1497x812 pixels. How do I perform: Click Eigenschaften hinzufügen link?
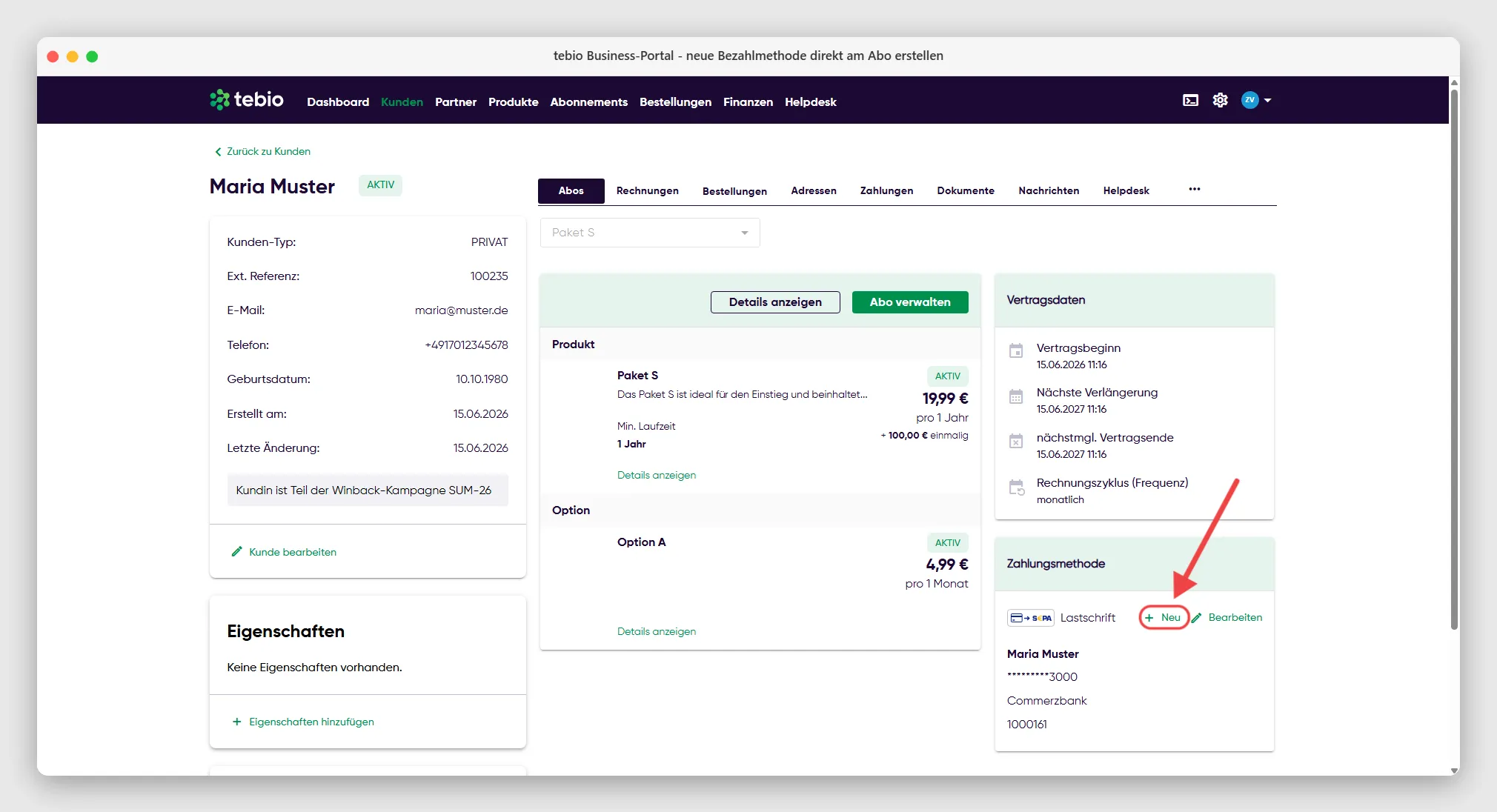click(x=311, y=722)
